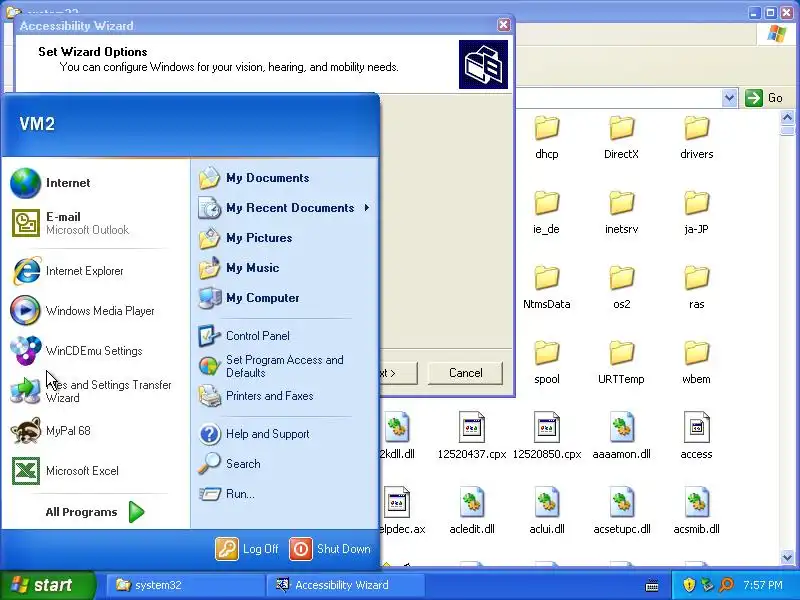
Task: Switch to Accessibility Wizard taskbar item
Action: tap(346, 585)
